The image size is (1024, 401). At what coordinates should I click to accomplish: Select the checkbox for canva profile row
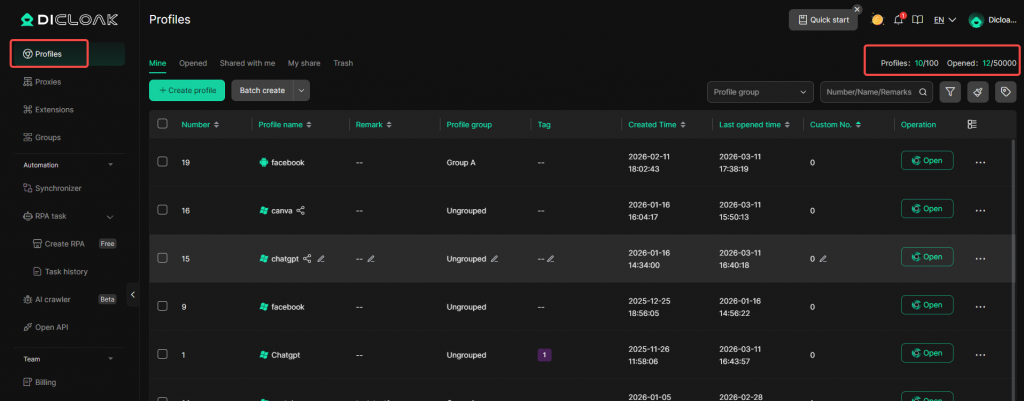pos(163,210)
